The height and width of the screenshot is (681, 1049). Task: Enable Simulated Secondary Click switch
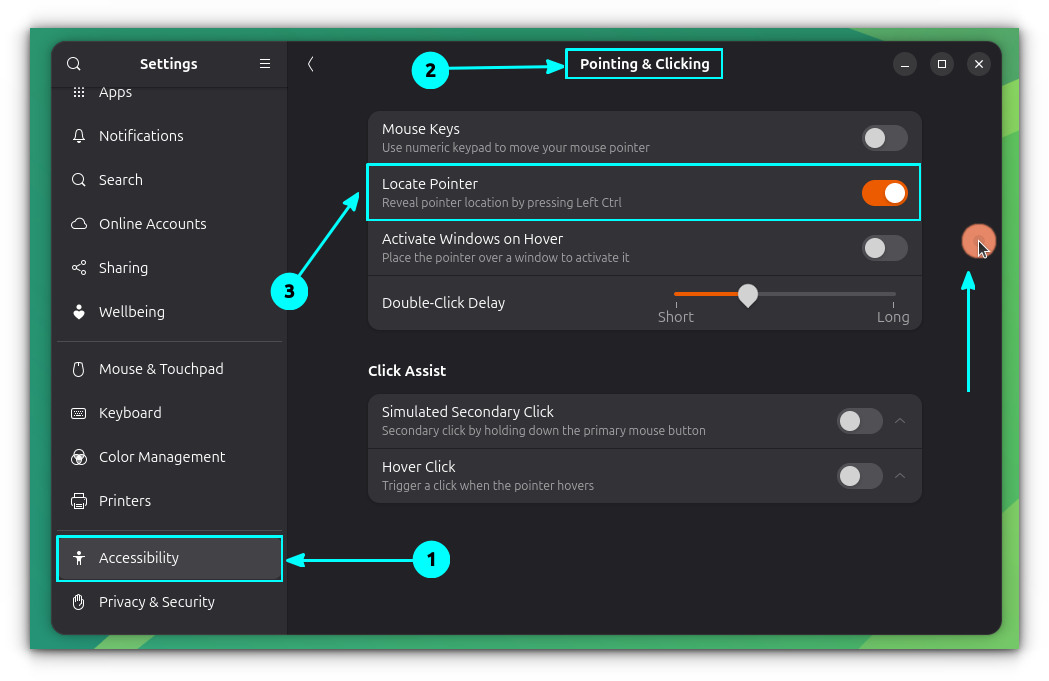click(860, 421)
